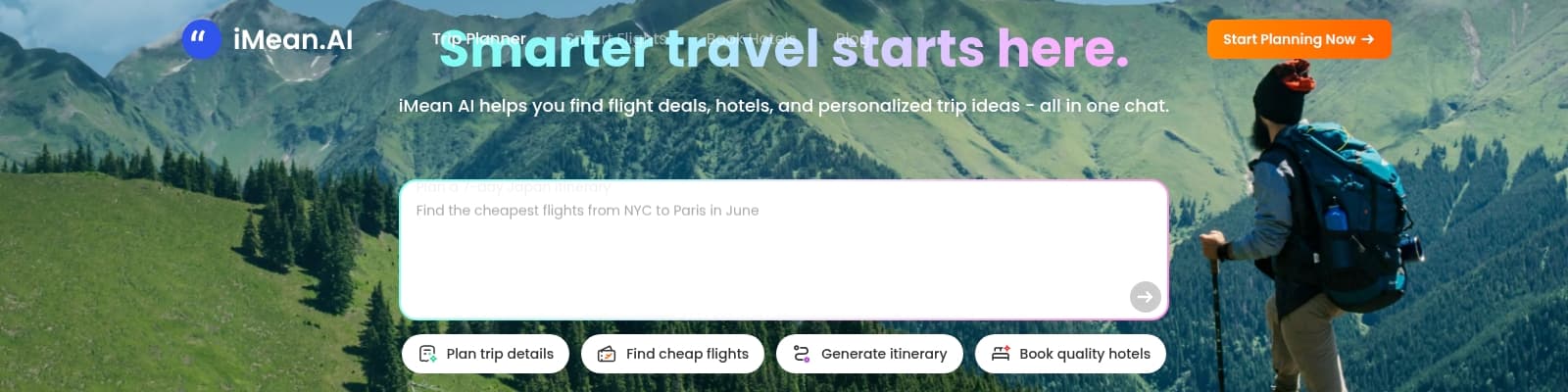Screen dimensions: 1568x392
Task: Click the Book quality hotels bed icon
Action: (x=1001, y=354)
